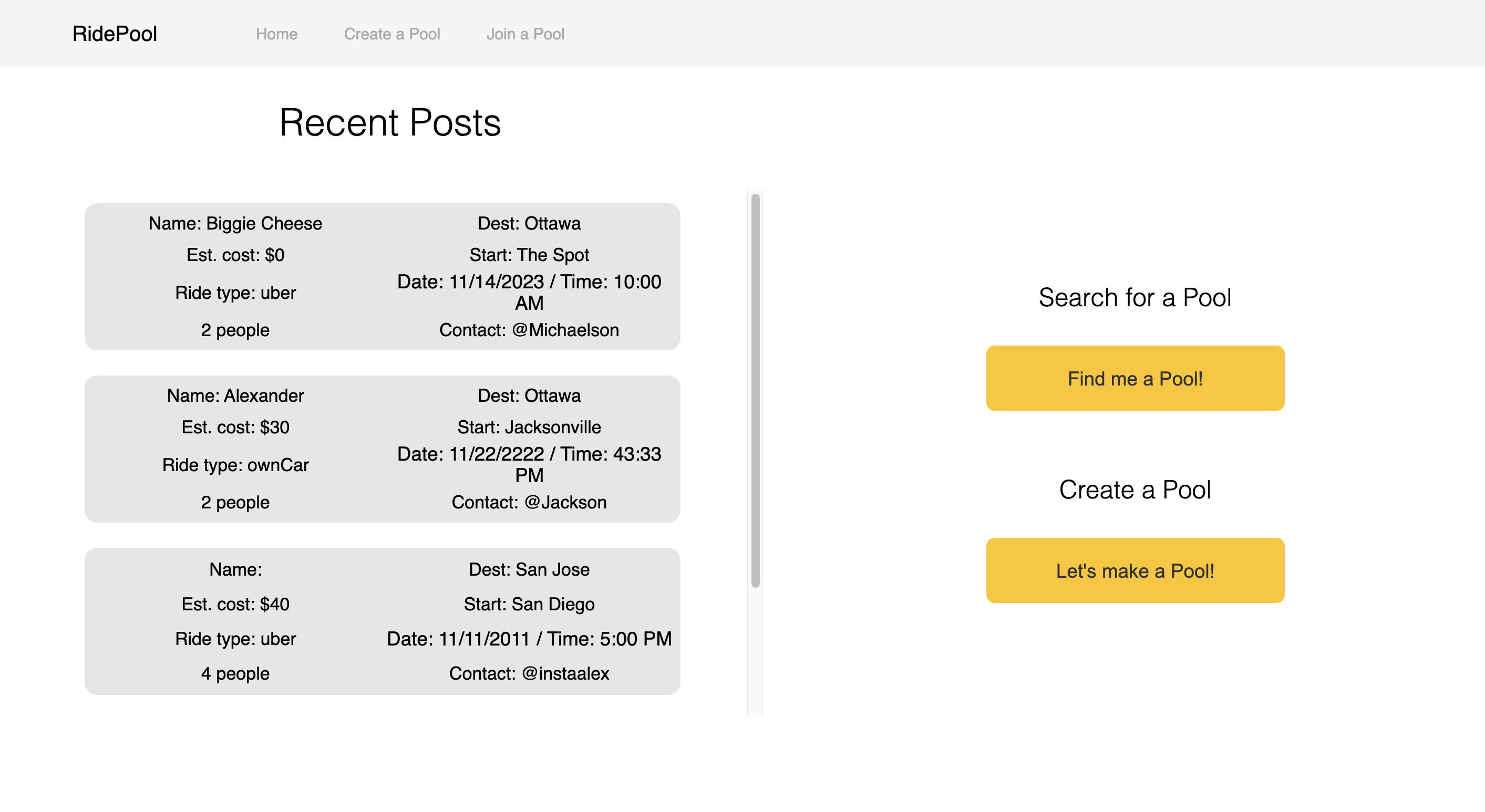
Task: Click the posts list scrollbar thumb
Action: (755, 390)
